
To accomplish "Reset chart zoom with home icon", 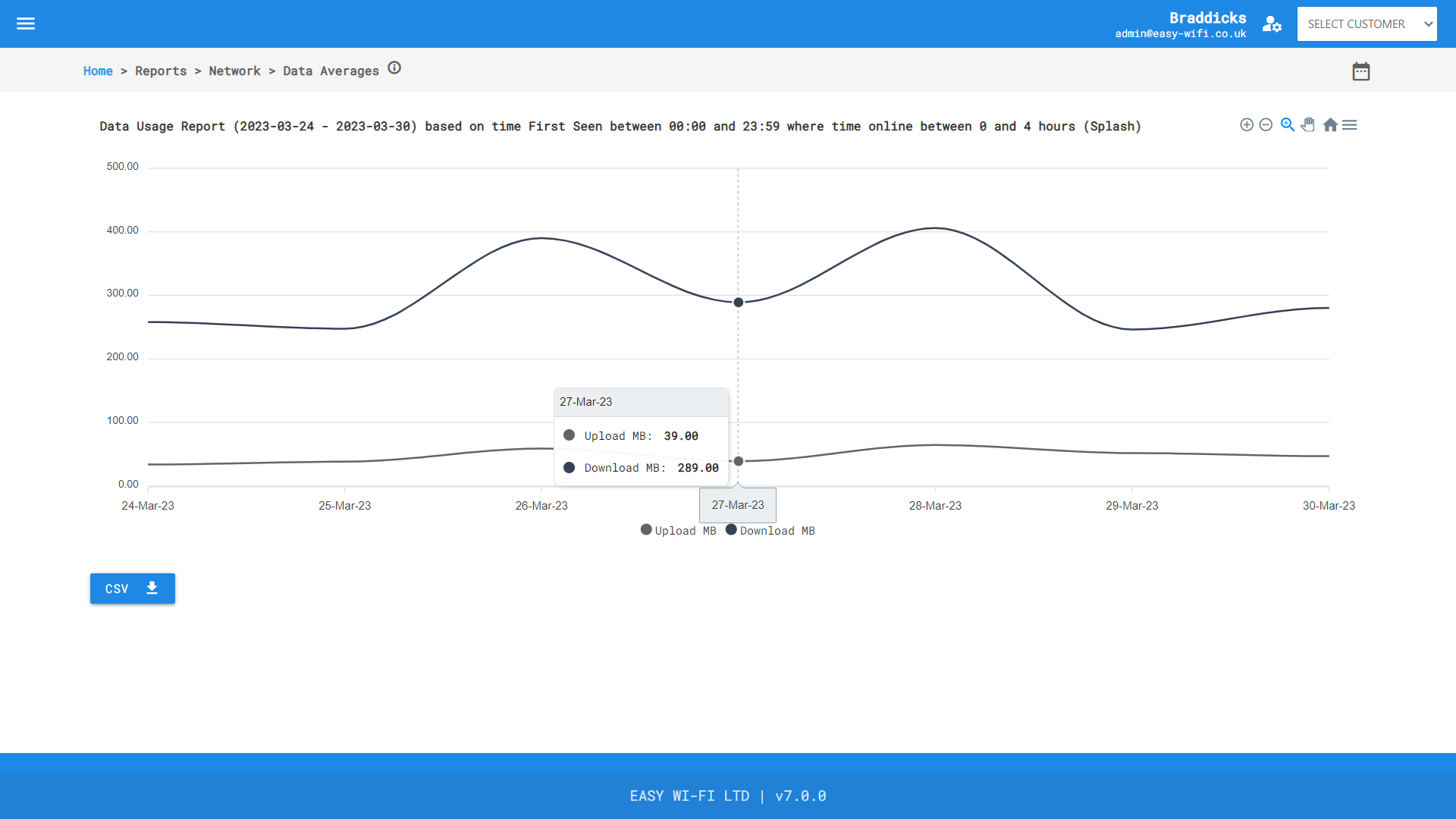I will point(1330,125).
